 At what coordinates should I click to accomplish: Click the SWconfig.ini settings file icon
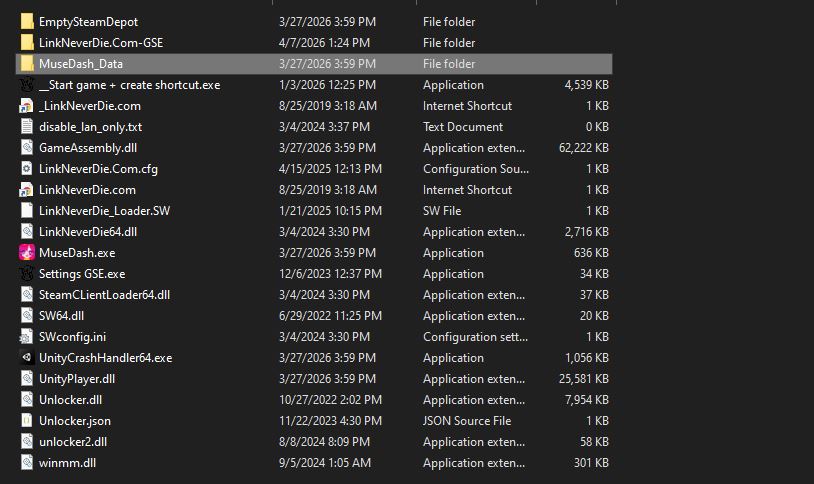click(27, 337)
